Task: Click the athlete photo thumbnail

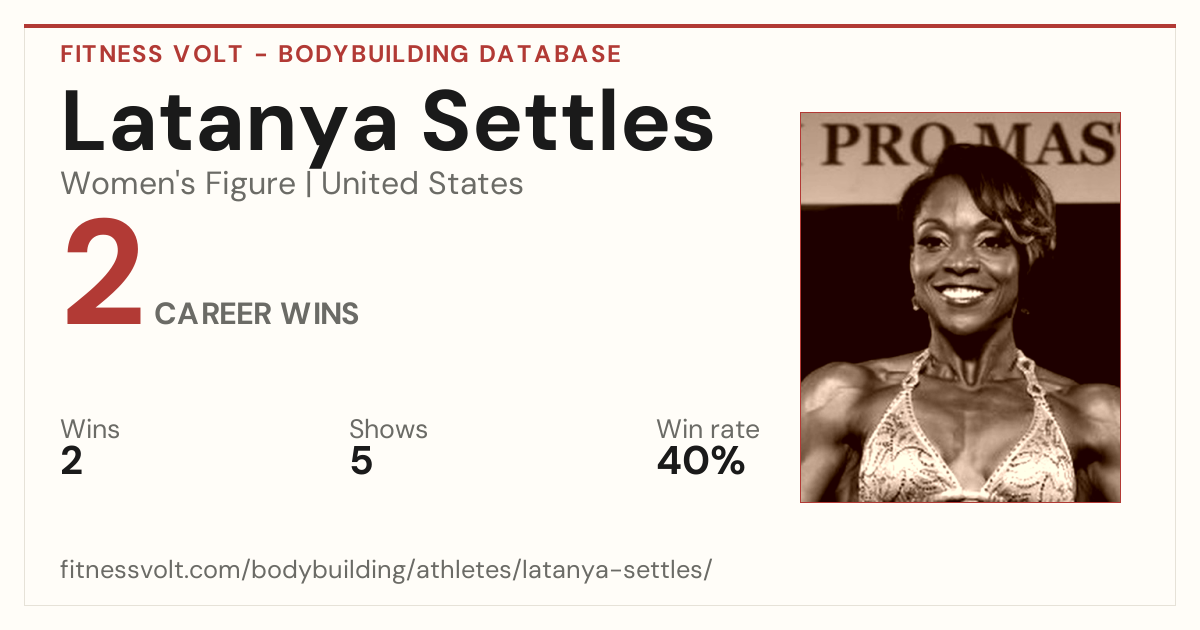Action: click(960, 307)
